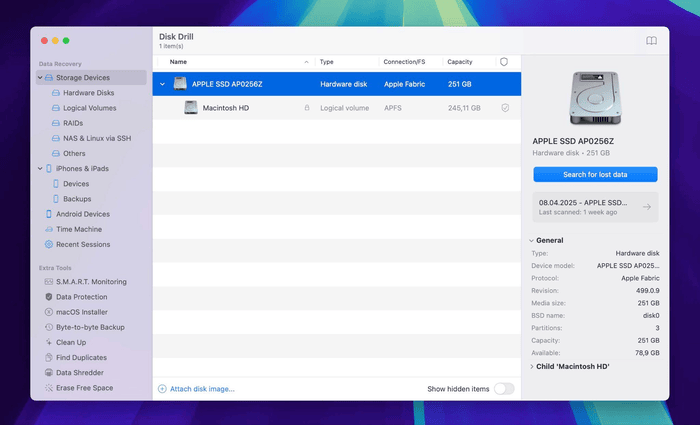The height and width of the screenshot is (425, 700).
Task: Collapse the iPhones & iPads sidebar group
Action: point(40,169)
